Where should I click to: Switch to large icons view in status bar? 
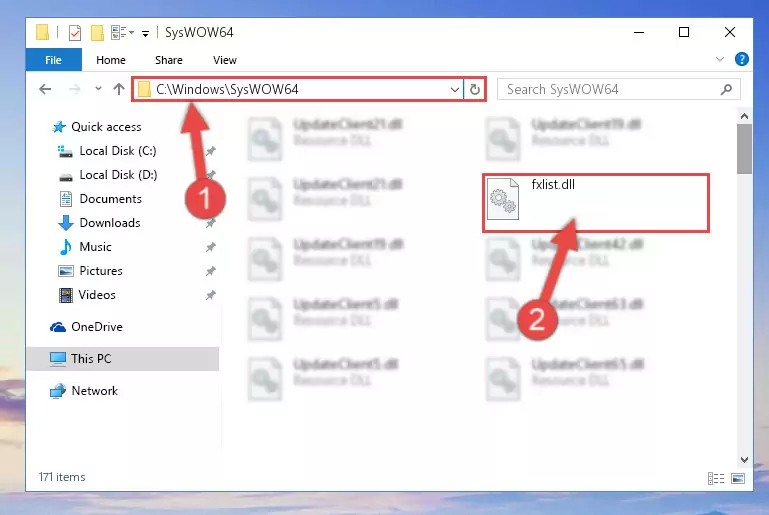click(738, 478)
